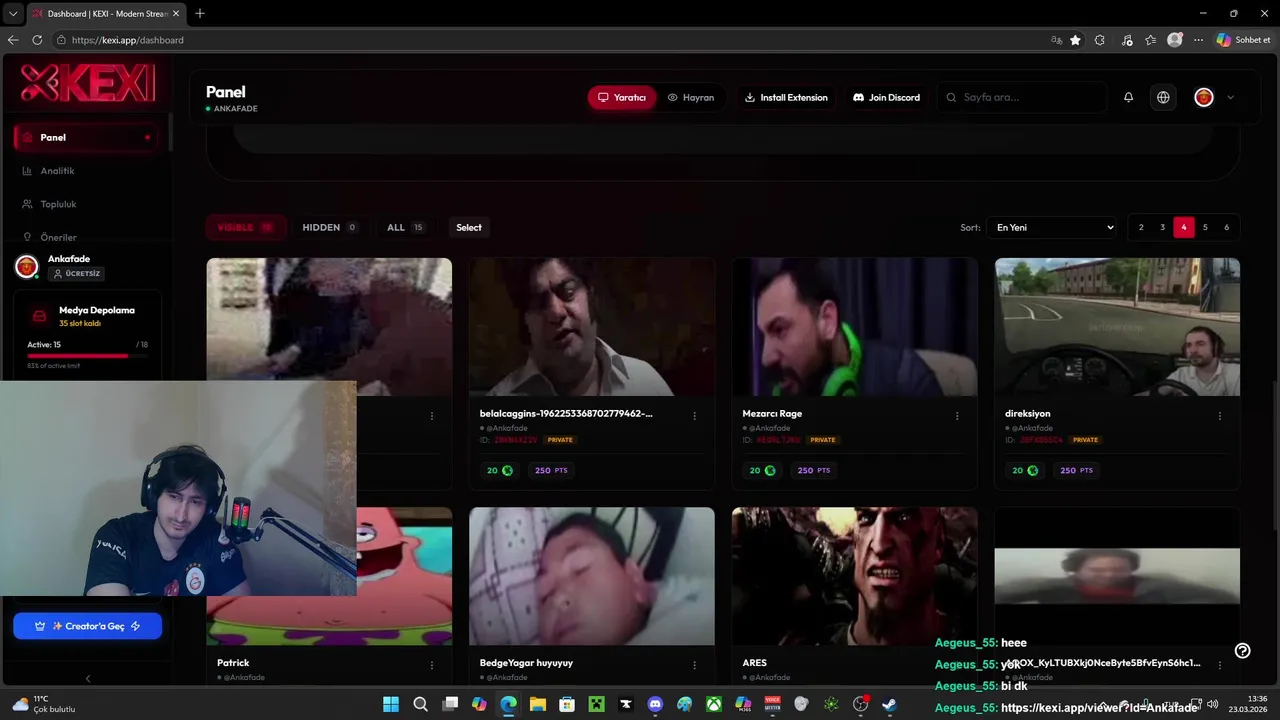The width and height of the screenshot is (1280, 720).
Task: Show ALL media filter
Action: (x=405, y=227)
